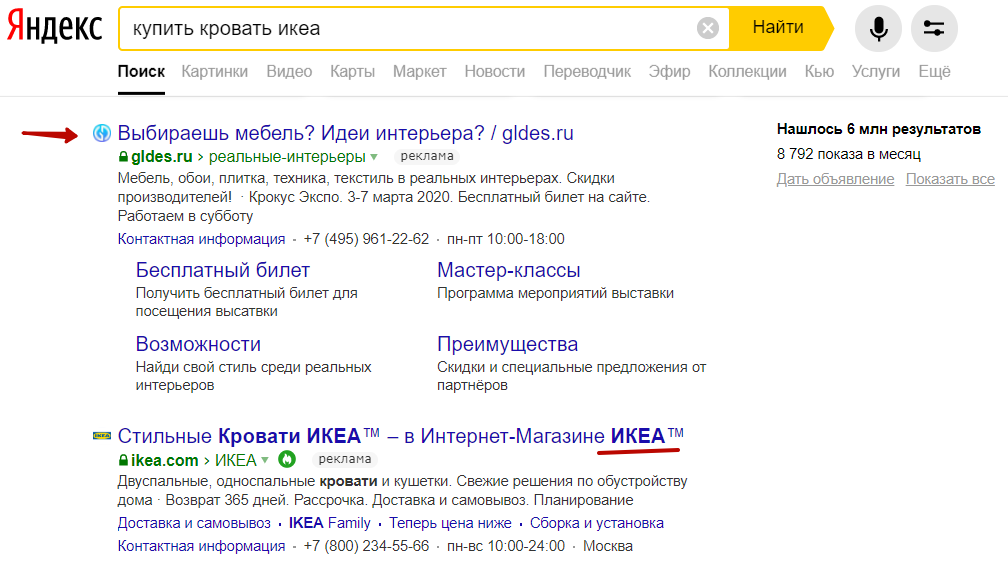Open the Мастер-классы sitelink
1008x571 pixels.
pos(508,270)
